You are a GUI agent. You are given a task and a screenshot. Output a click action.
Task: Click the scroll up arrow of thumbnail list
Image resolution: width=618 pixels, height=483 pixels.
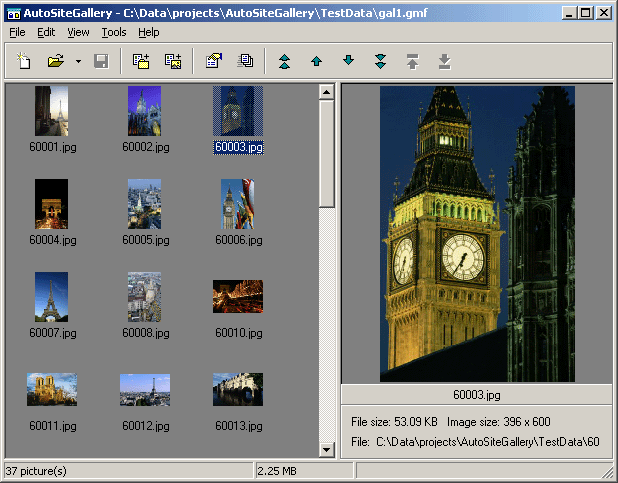point(325,92)
